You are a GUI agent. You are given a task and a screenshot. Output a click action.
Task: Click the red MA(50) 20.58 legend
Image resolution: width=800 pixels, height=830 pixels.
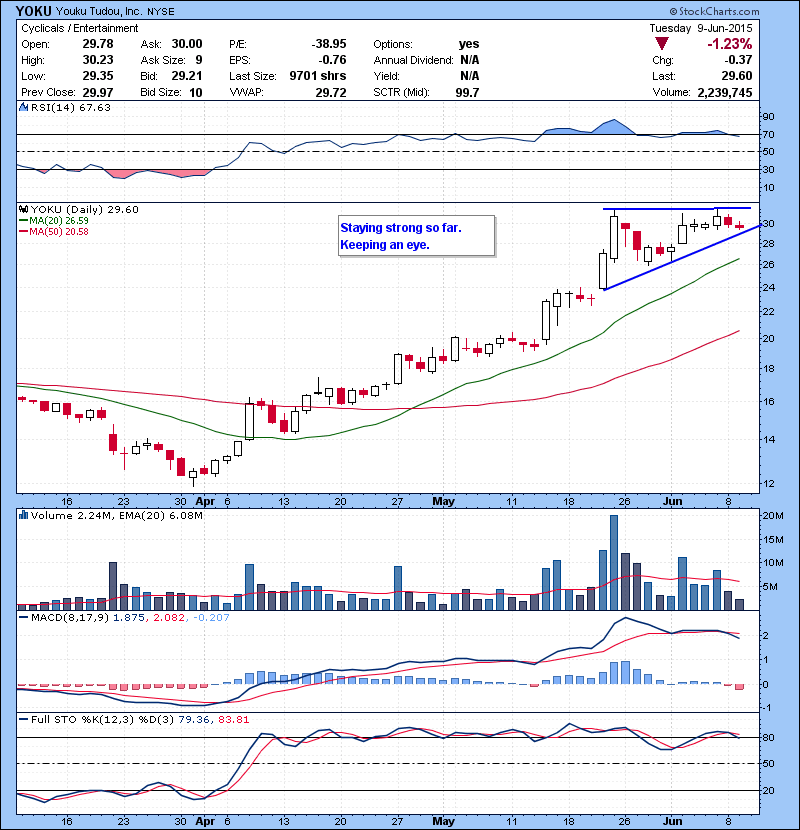(x=54, y=232)
